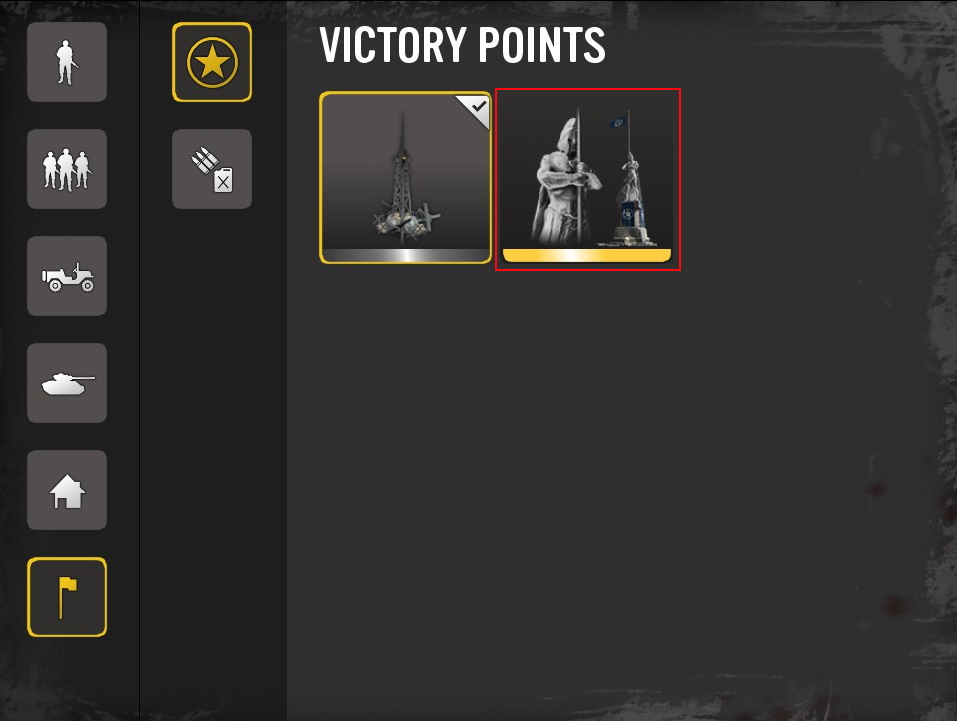Click the Victory Points heading
Viewport: 957px width, 721px height.
coord(463,45)
